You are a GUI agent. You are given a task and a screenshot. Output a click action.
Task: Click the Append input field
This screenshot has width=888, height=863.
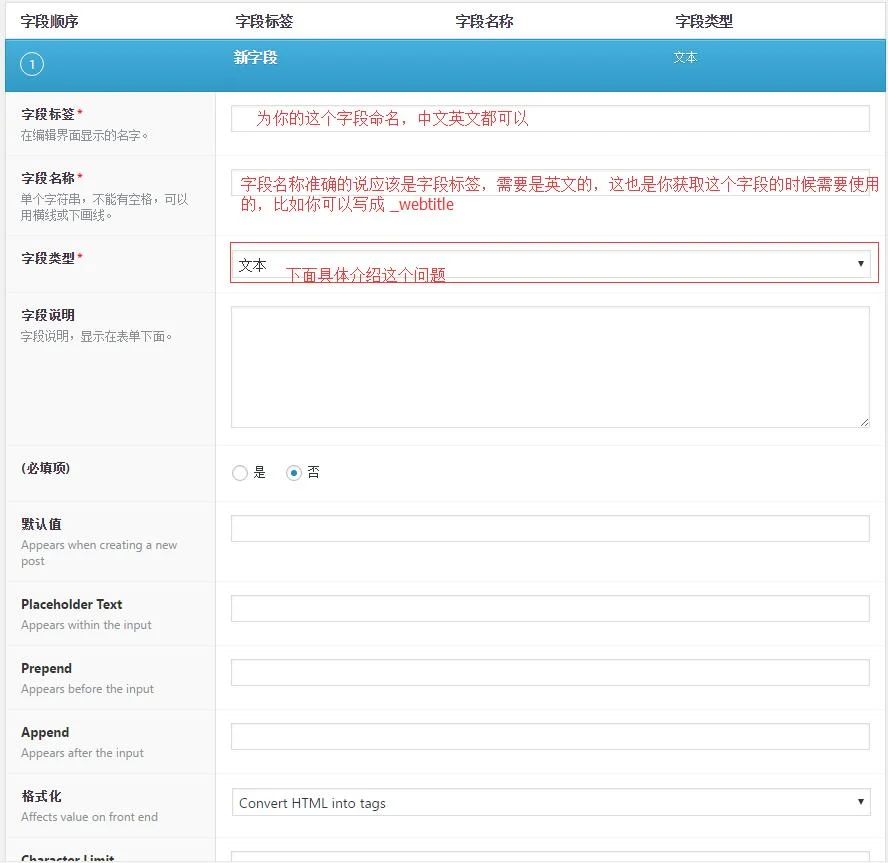pos(550,736)
